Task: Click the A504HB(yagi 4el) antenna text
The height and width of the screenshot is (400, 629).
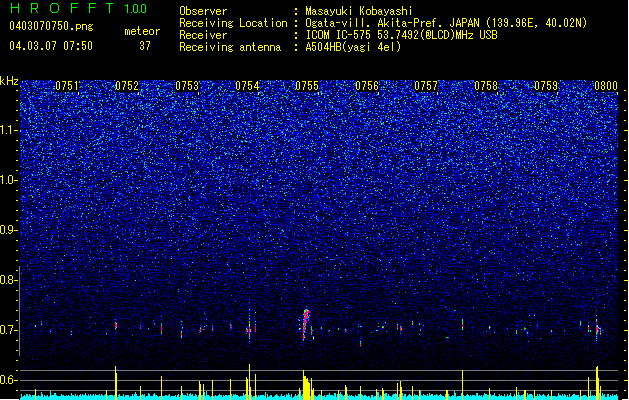Action: click(353, 47)
